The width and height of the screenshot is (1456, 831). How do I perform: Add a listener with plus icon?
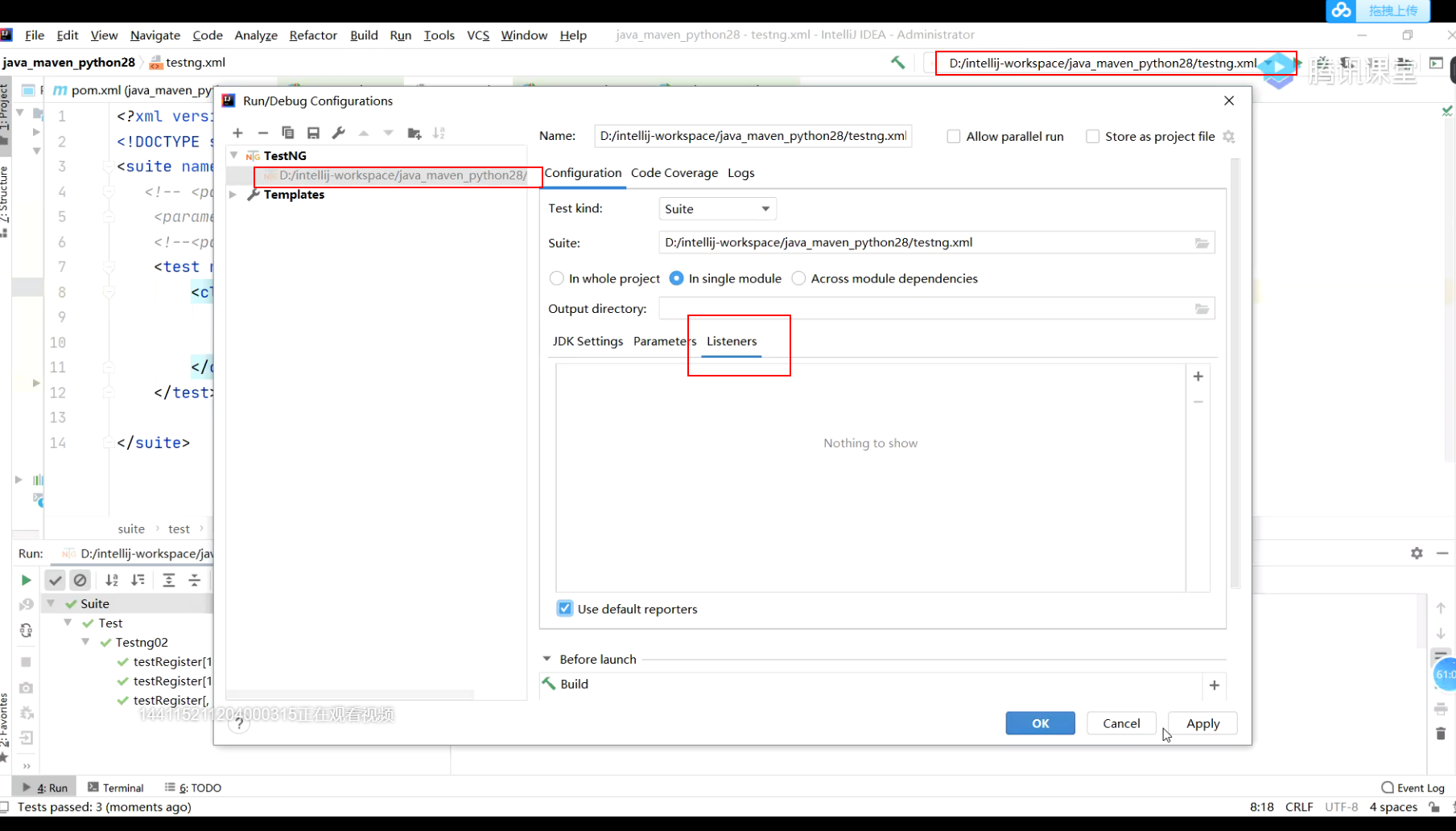tap(1198, 376)
